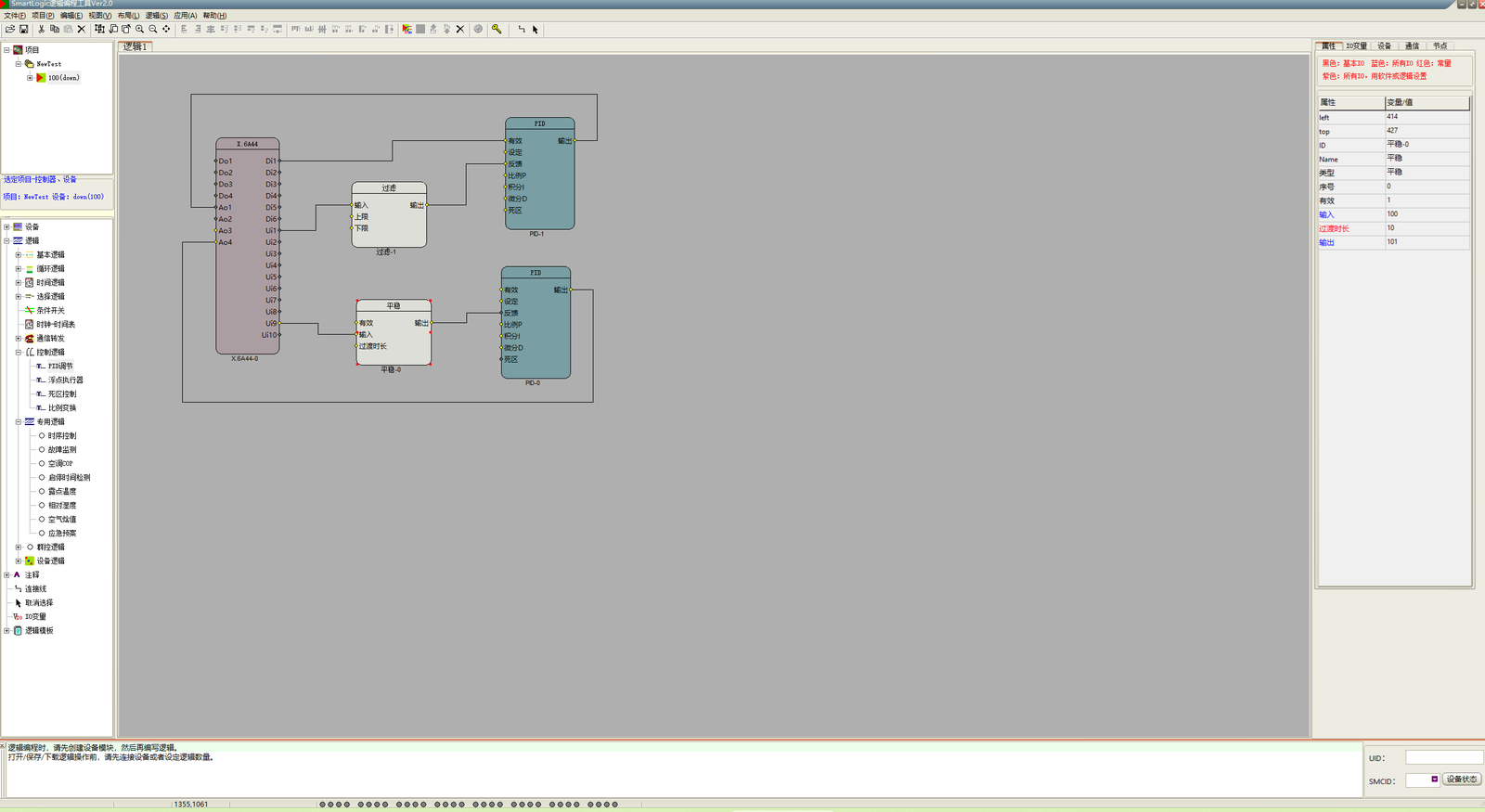This screenshot has width=1485, height=812.
Task: Collapse the 专用逻辑 tree node
Action: [x=18, y=421]
